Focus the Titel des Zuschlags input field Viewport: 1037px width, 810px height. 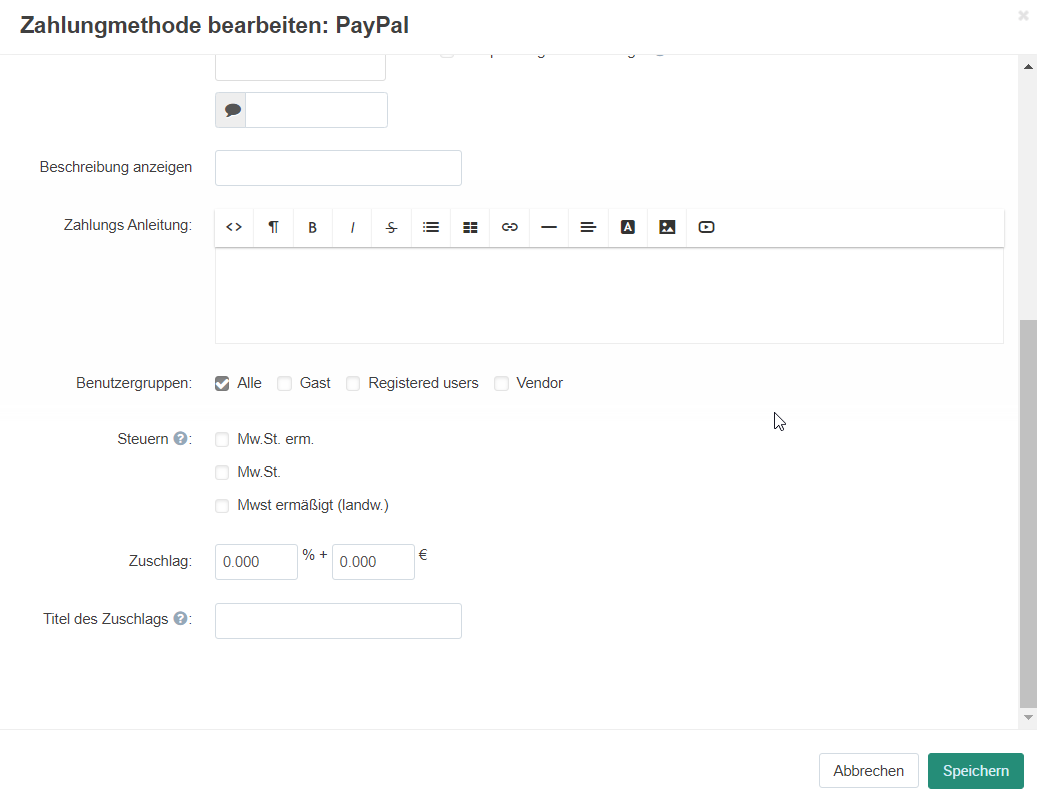(x=338, y=621)
